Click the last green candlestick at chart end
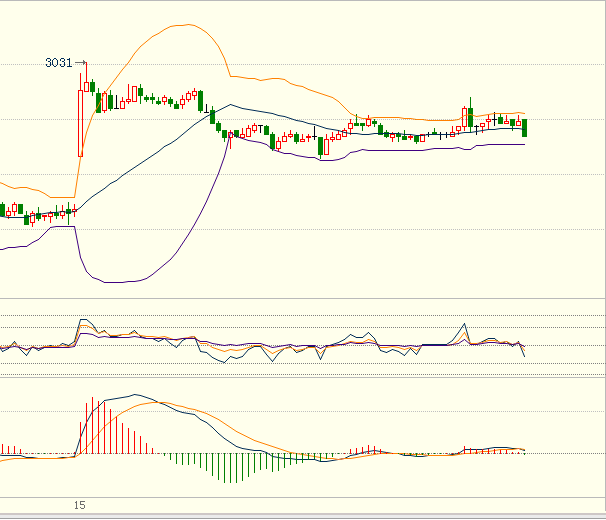 pos(524,128)
